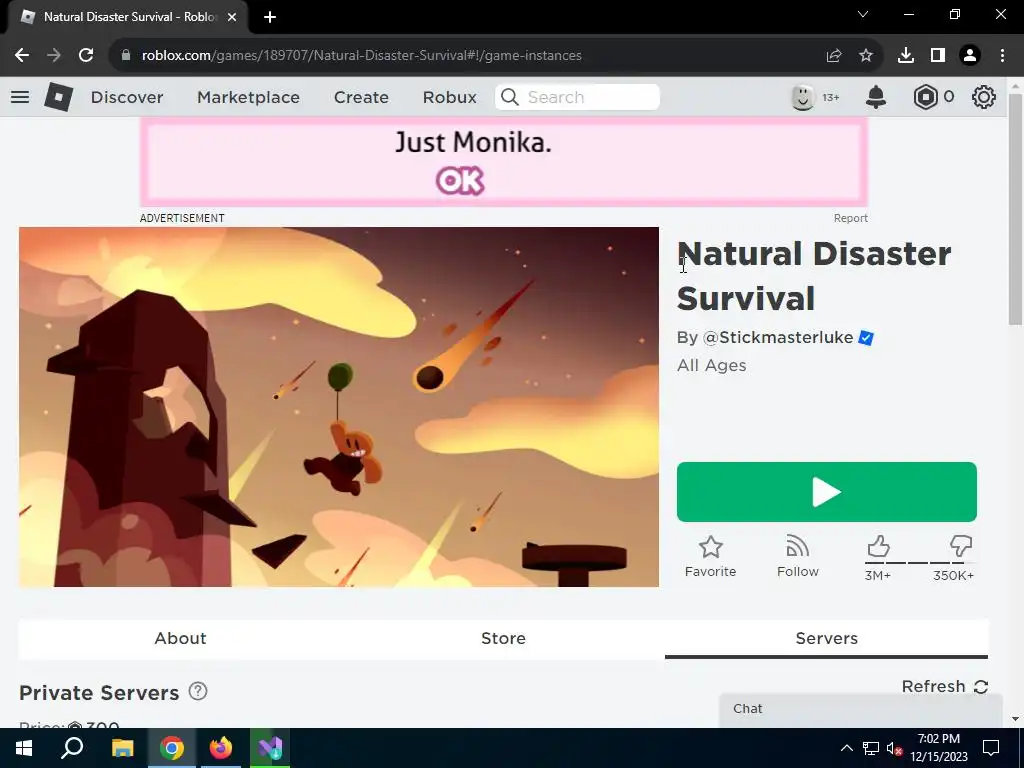Viewport: 1024px width, 768px height.
Task: Open the Chat panel
Action: pyautogui.click(x=861, y=709)
